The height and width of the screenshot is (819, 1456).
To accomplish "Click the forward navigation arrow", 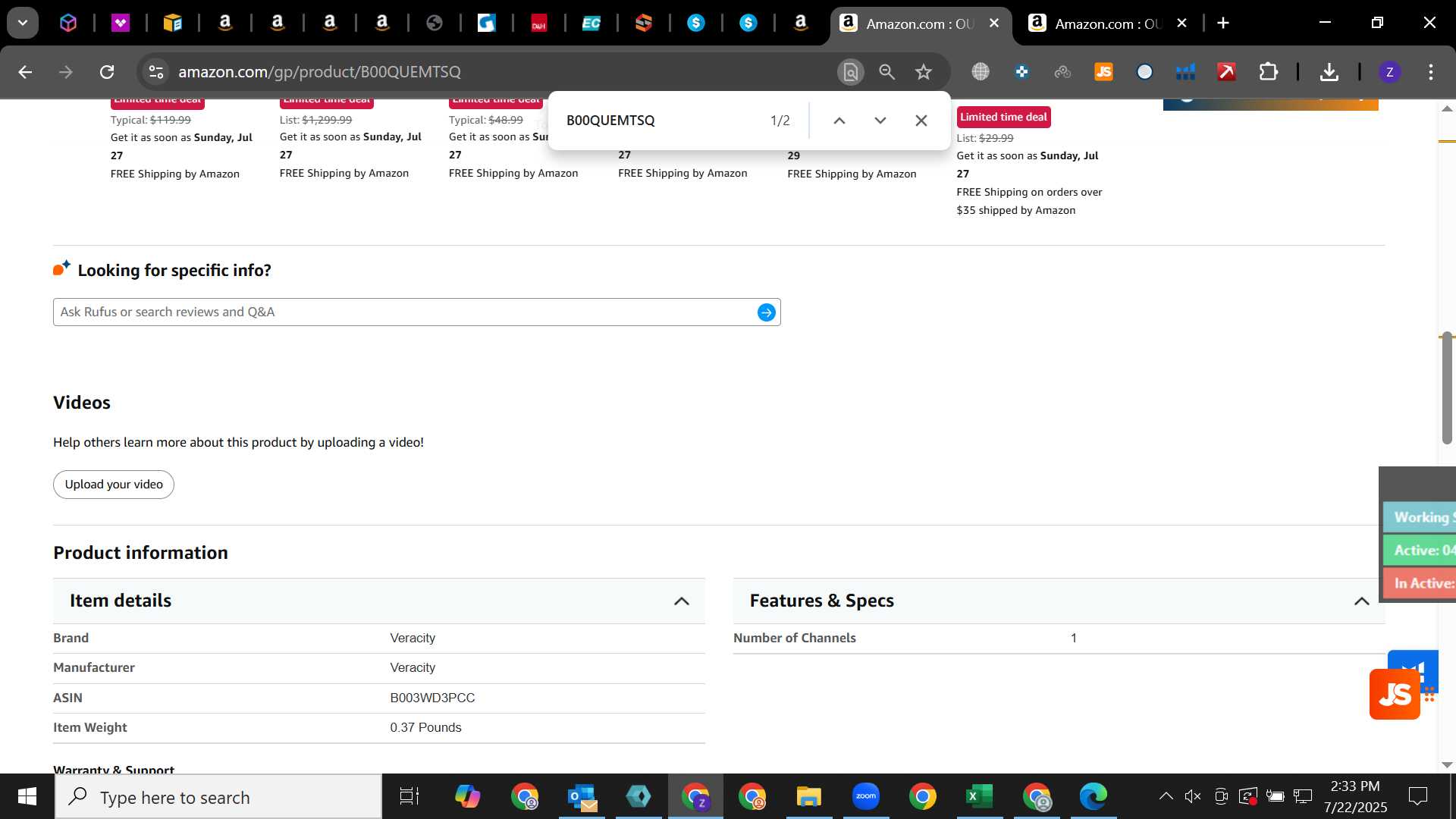I will (66, 72).
